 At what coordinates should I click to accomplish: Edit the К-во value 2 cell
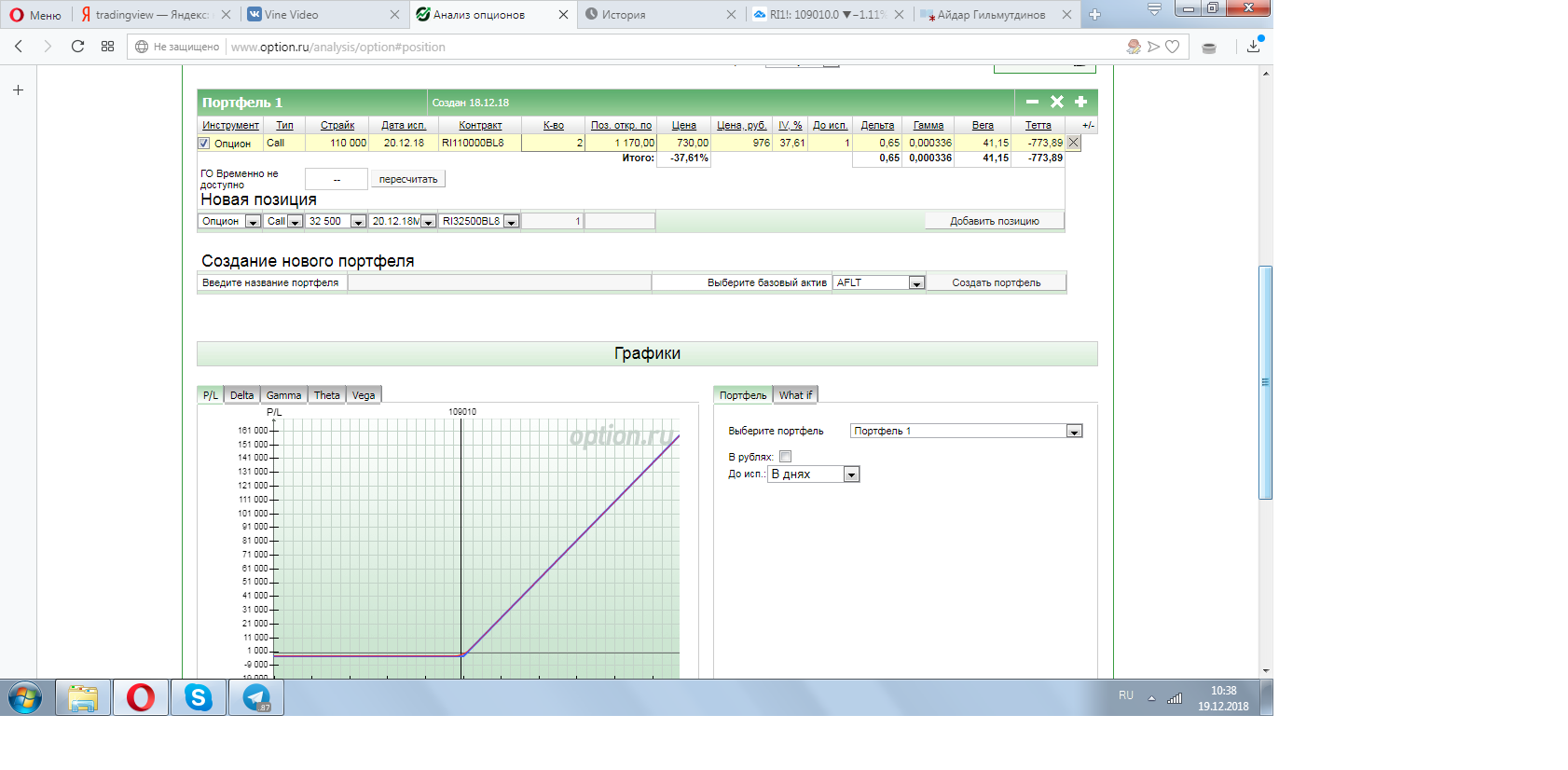pos(553,143)
